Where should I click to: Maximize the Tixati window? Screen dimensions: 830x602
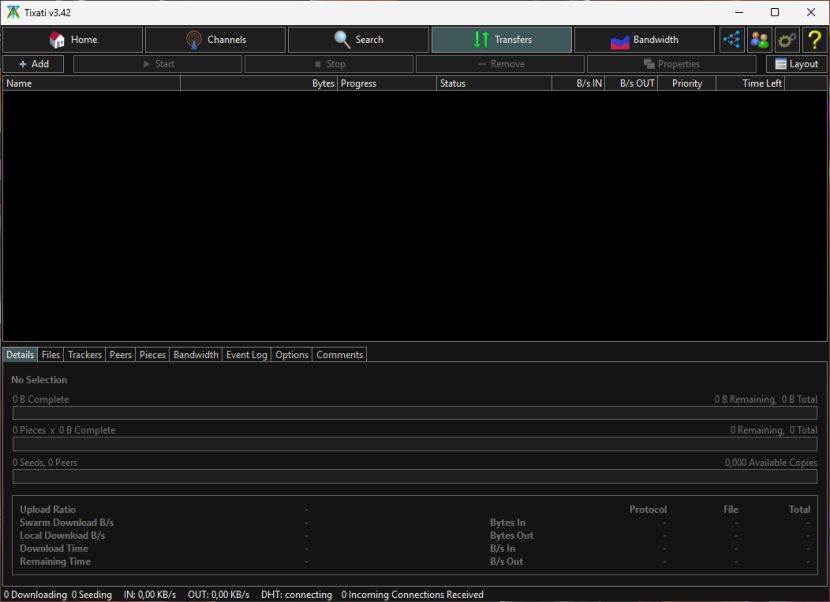point(775,12)
